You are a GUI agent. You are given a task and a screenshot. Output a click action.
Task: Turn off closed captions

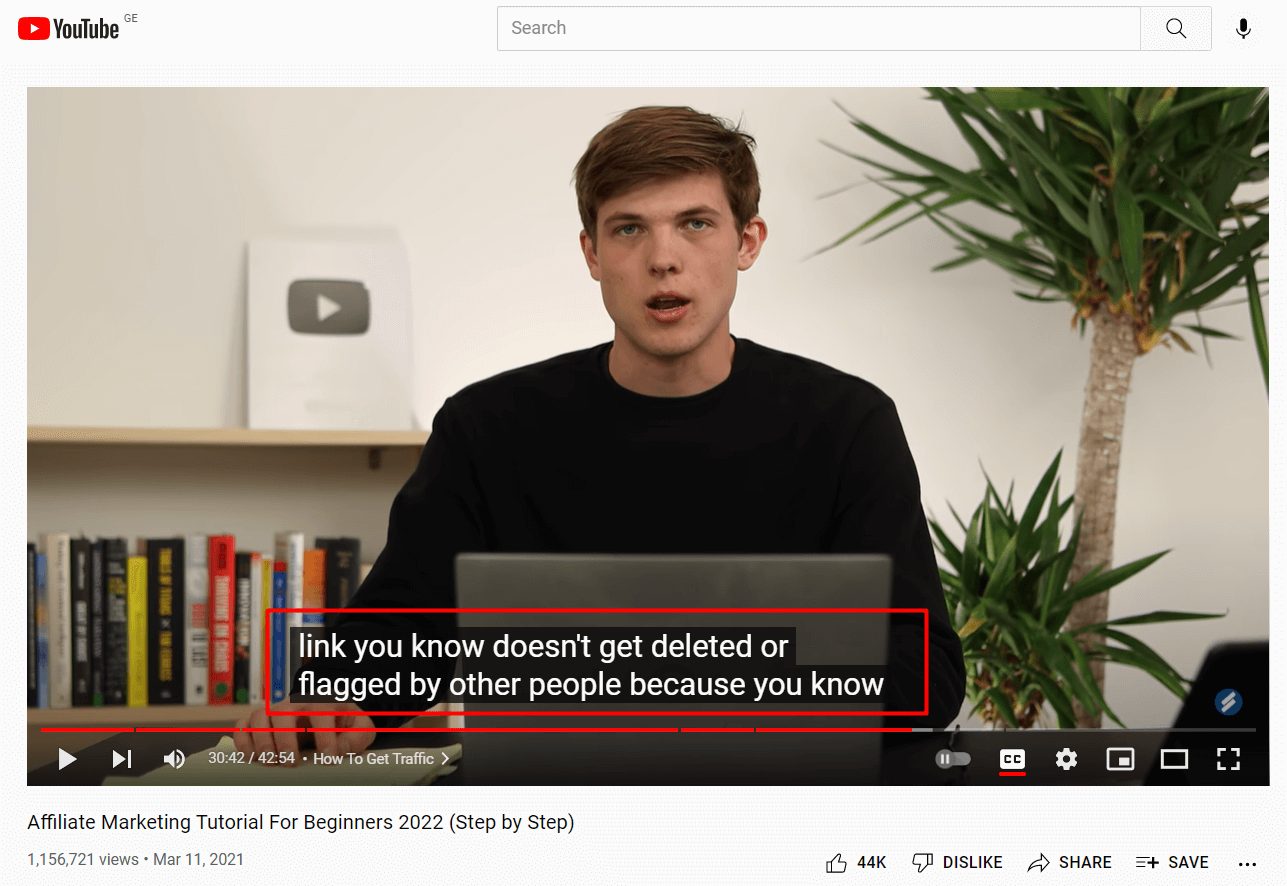tap(1012, 759)
